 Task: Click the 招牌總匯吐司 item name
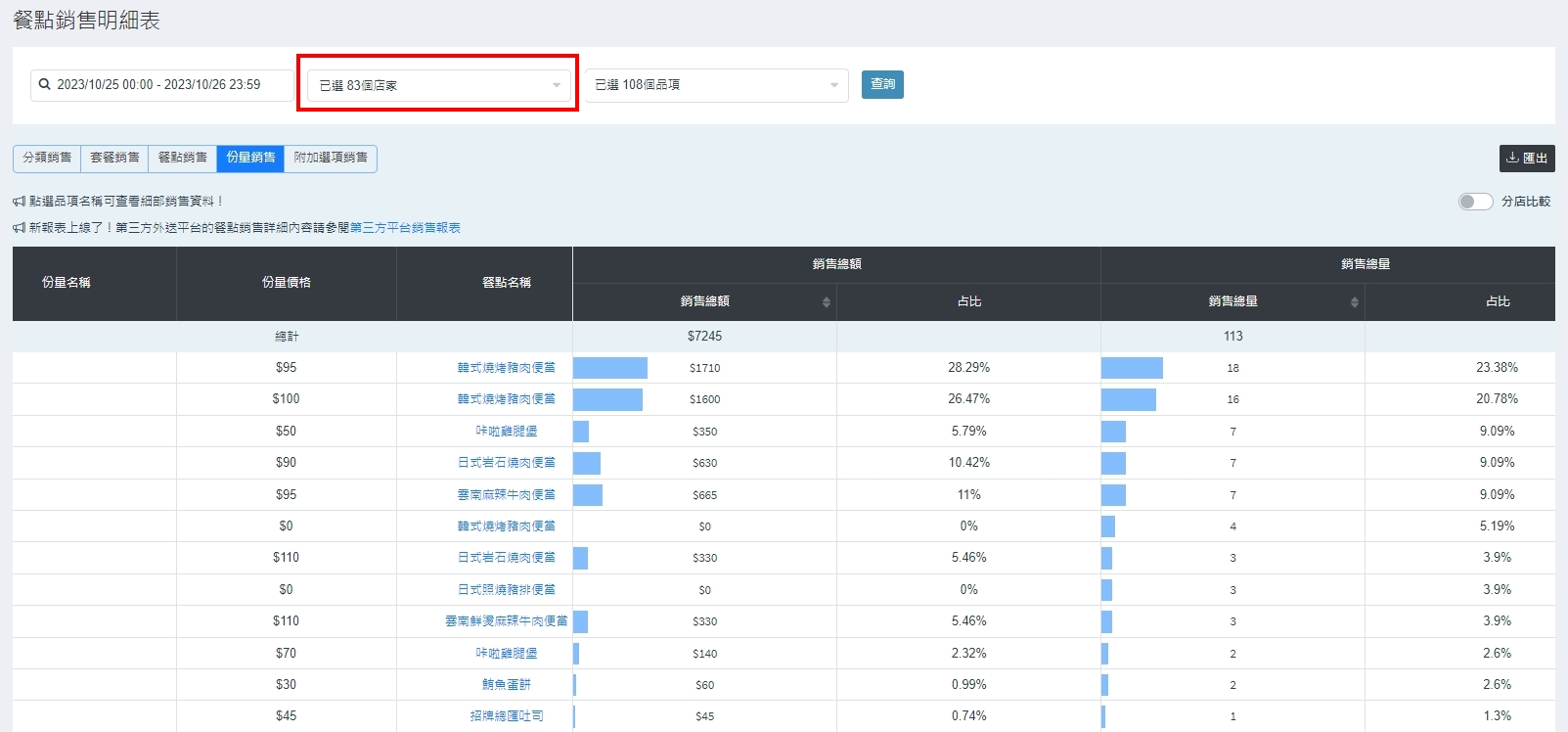tap(506, 716)
